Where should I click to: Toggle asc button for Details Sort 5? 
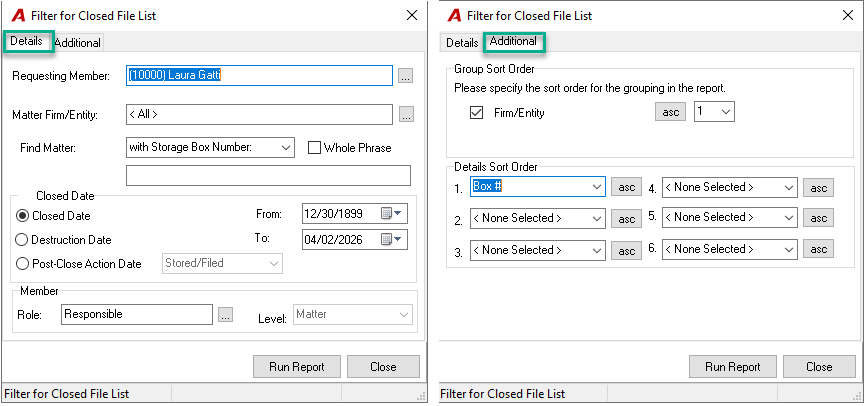coord(818,217)
